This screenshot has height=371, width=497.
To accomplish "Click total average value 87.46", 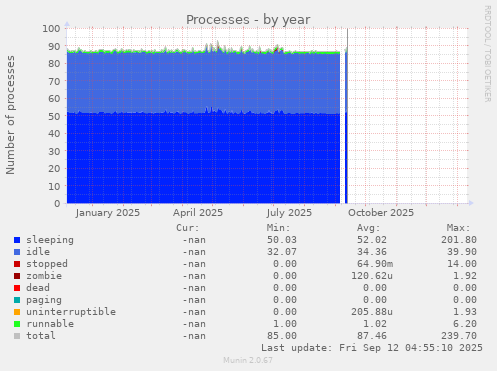I will coord(372,336).
